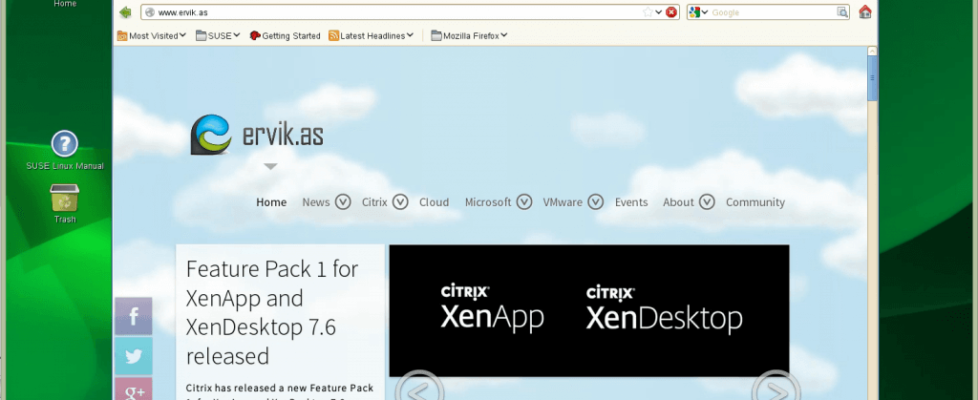Go to previous slide arrow
The width and height of the screenshot is (978, 400).
coord(419,387)
